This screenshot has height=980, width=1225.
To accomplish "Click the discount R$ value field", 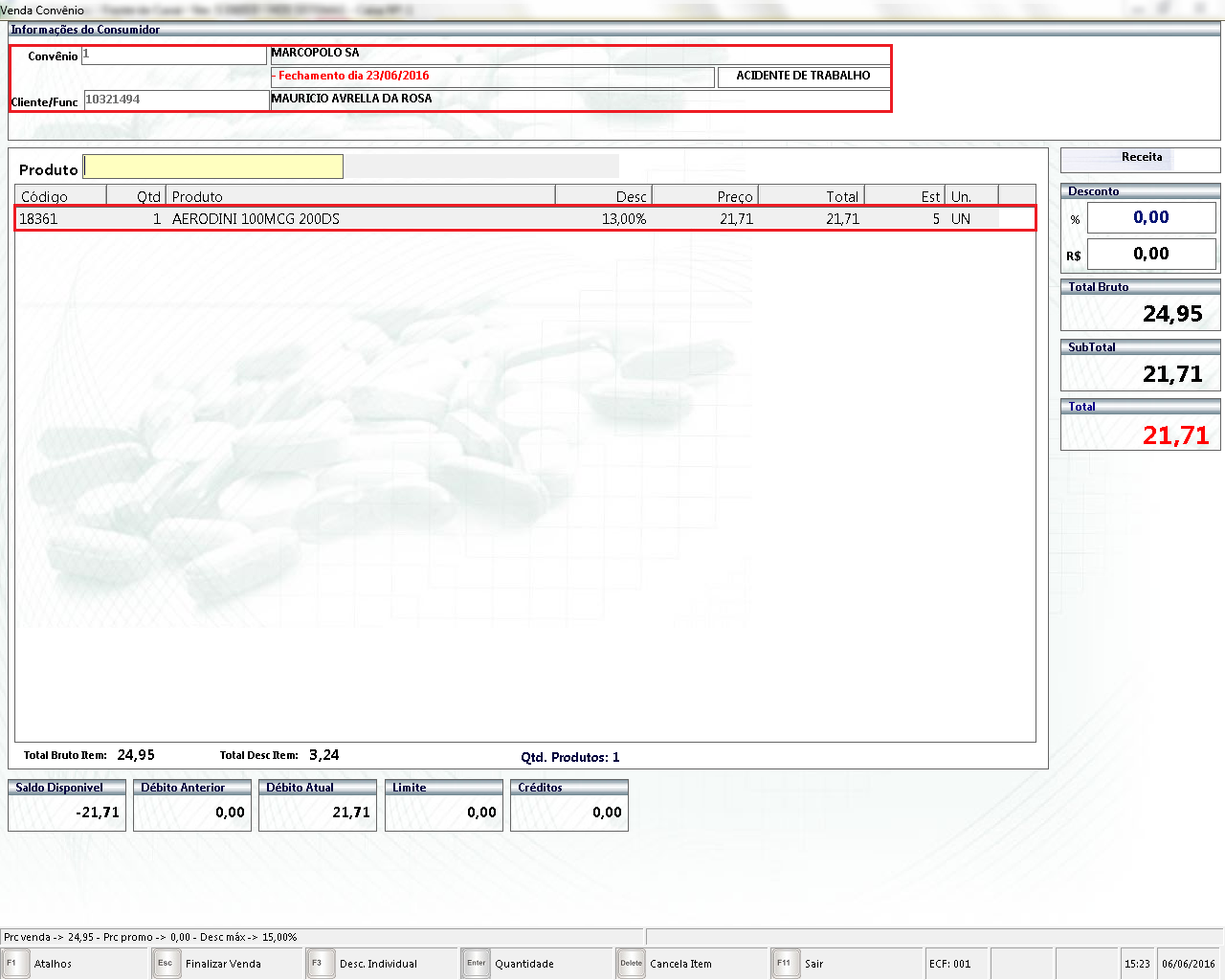I will 1150,255.
